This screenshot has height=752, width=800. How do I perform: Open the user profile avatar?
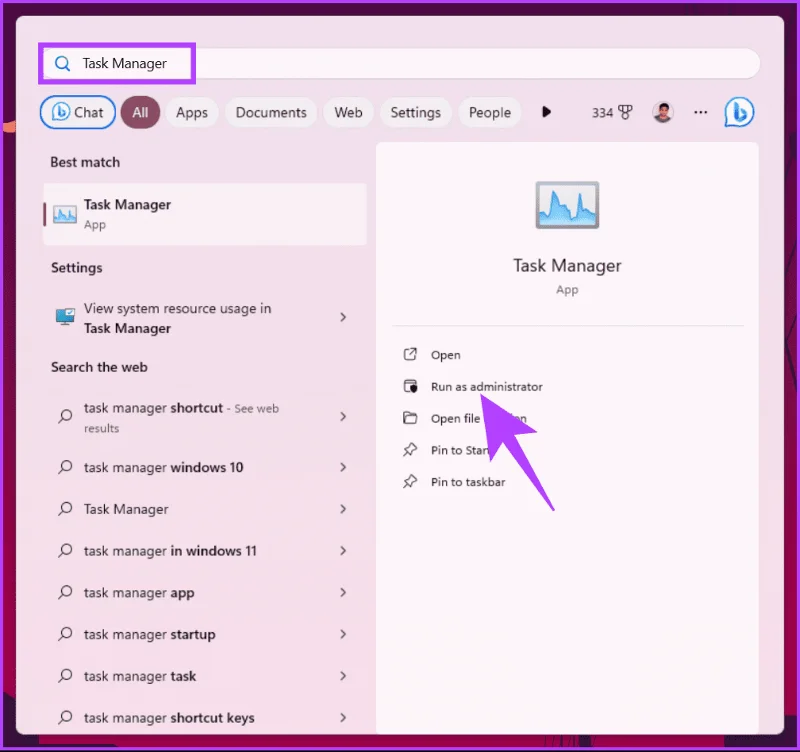click(663, 112)
